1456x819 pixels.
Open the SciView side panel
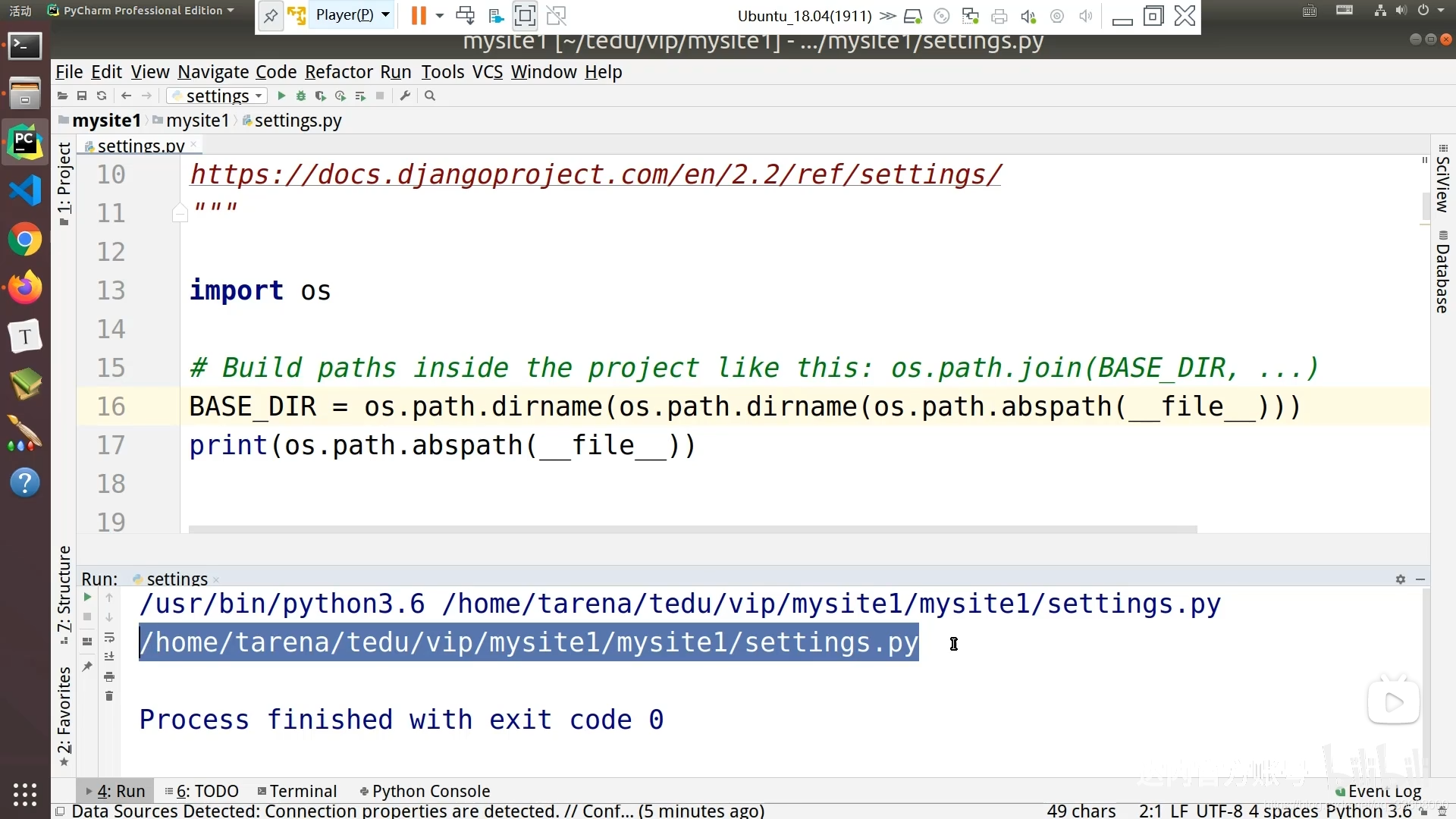point(1442,179)
